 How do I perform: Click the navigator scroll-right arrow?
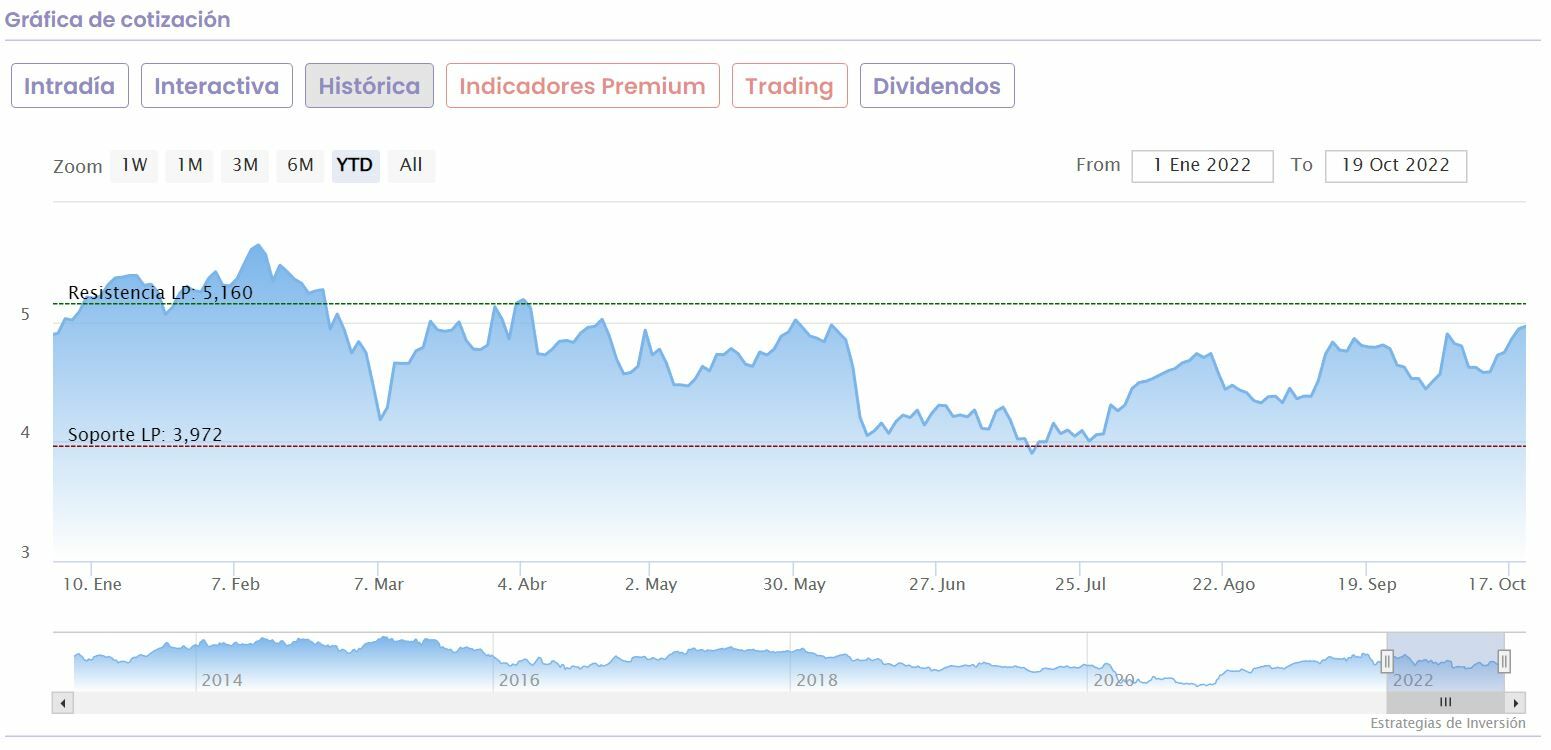tap(1516, 703)
